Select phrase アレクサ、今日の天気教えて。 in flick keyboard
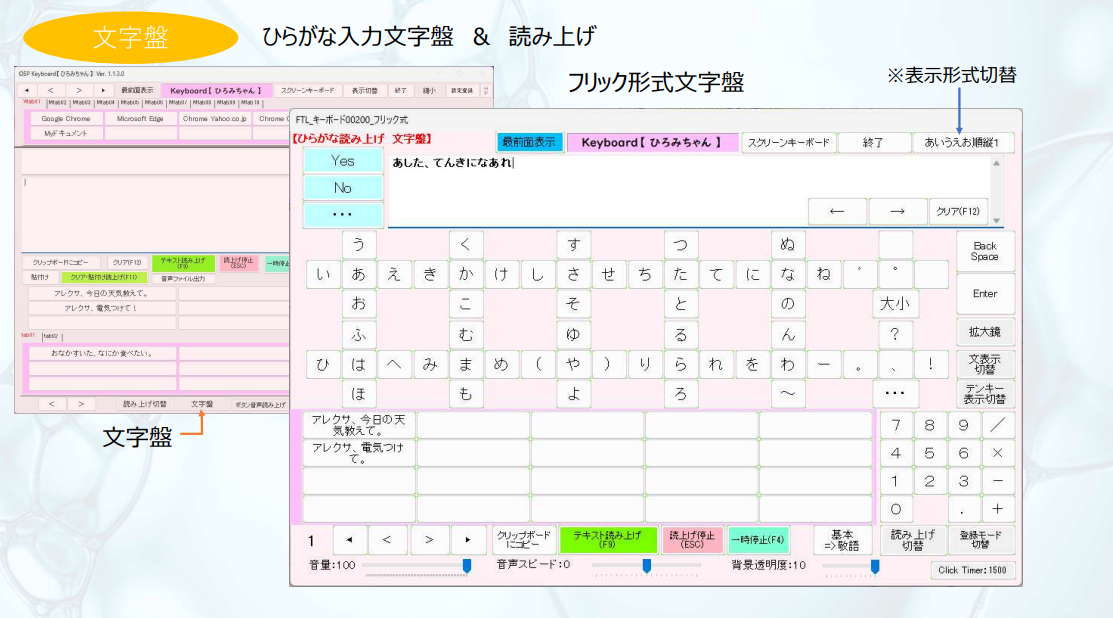The width and height of the screenshot is (1113, 618). click(x=358, y=425)
